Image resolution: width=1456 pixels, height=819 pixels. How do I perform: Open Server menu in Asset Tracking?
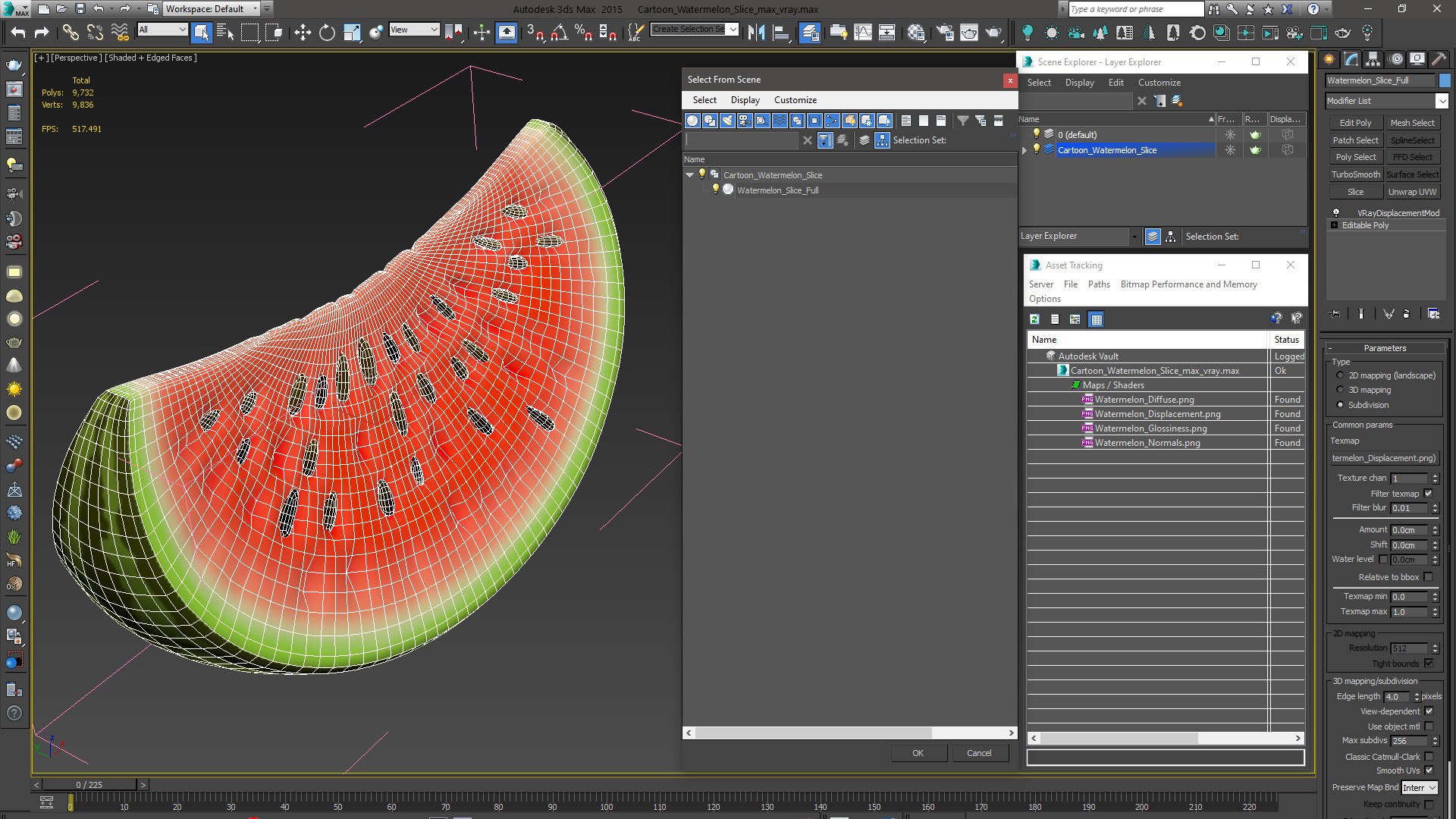[x=1040, y=284]
